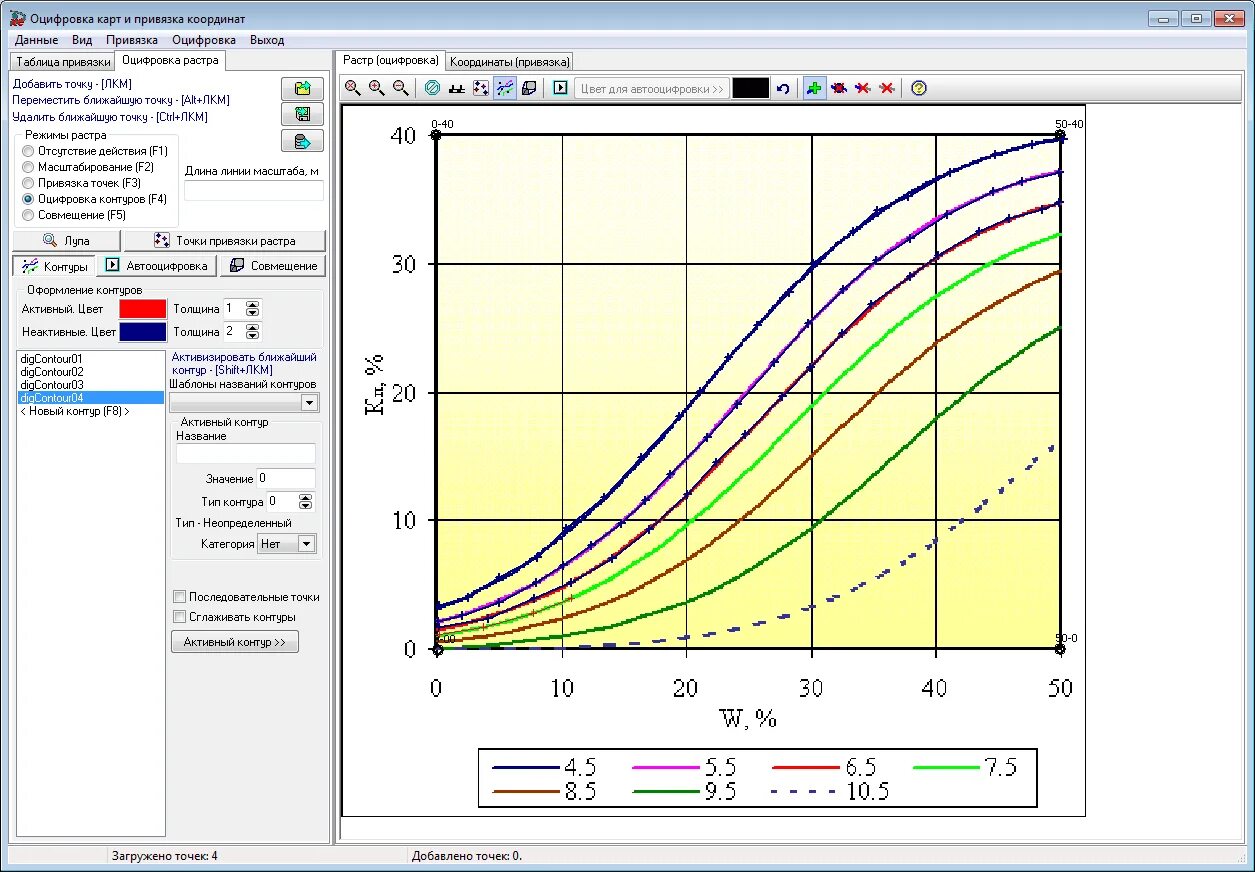Click 'Длина линии масштаба' input field

(x=254, y=190)
